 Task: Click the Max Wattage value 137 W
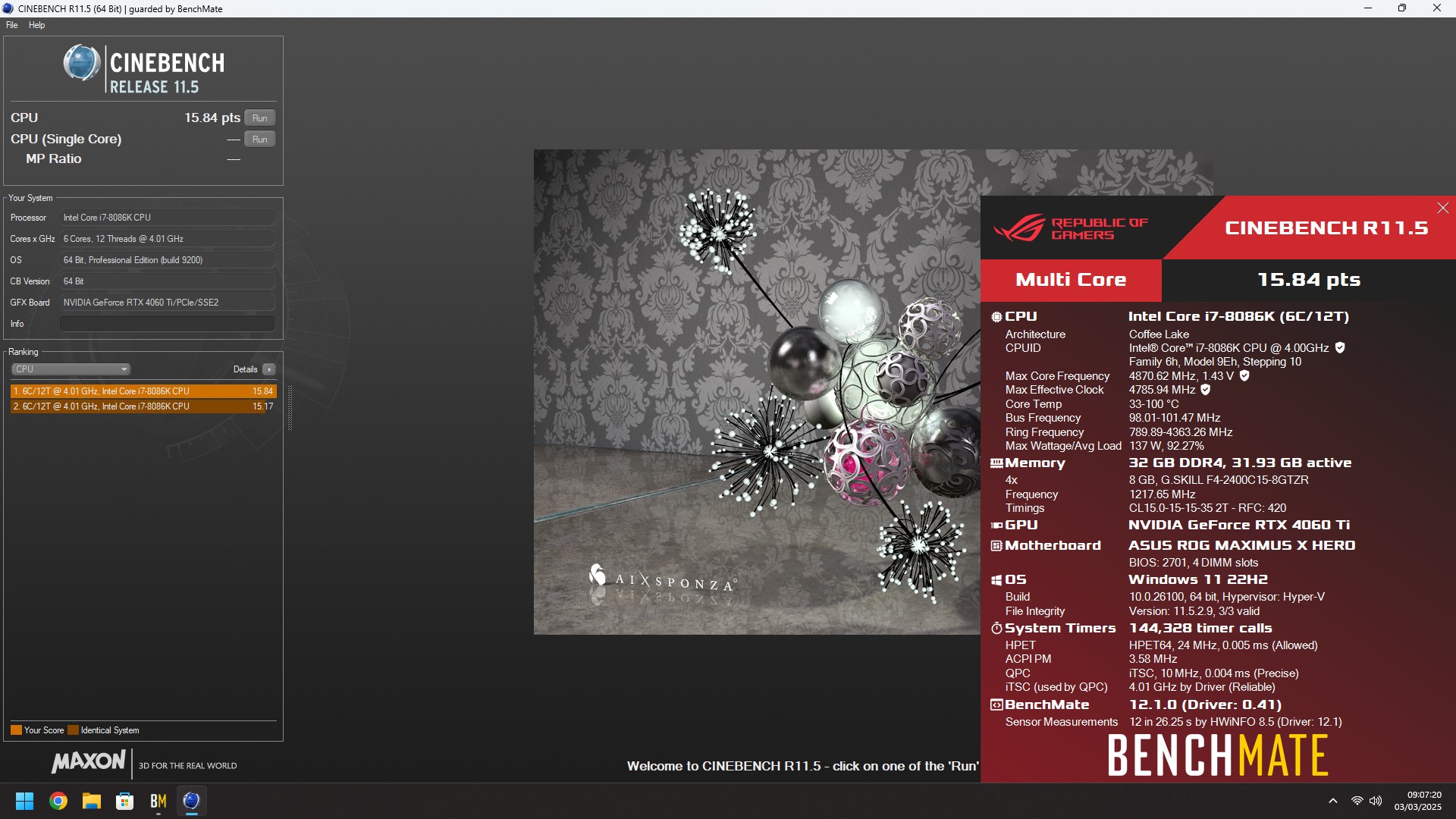click(1166, 446)
